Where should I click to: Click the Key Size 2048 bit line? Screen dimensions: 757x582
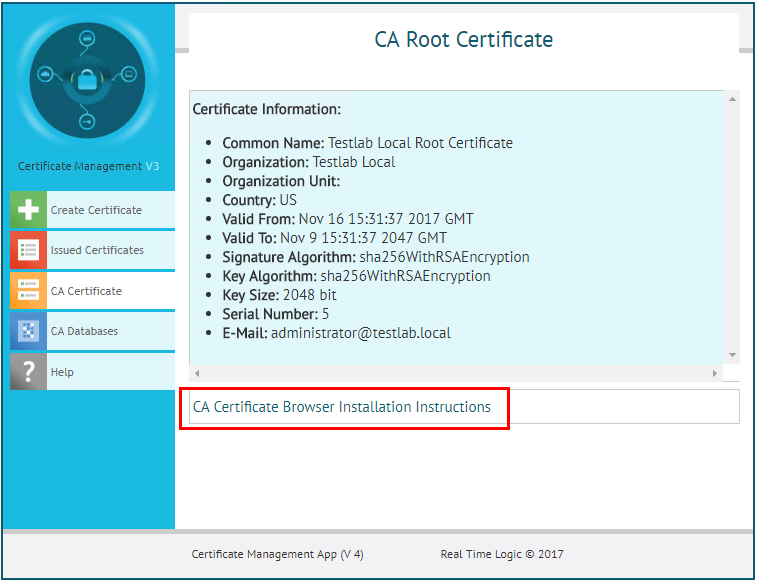click(279, 295)
